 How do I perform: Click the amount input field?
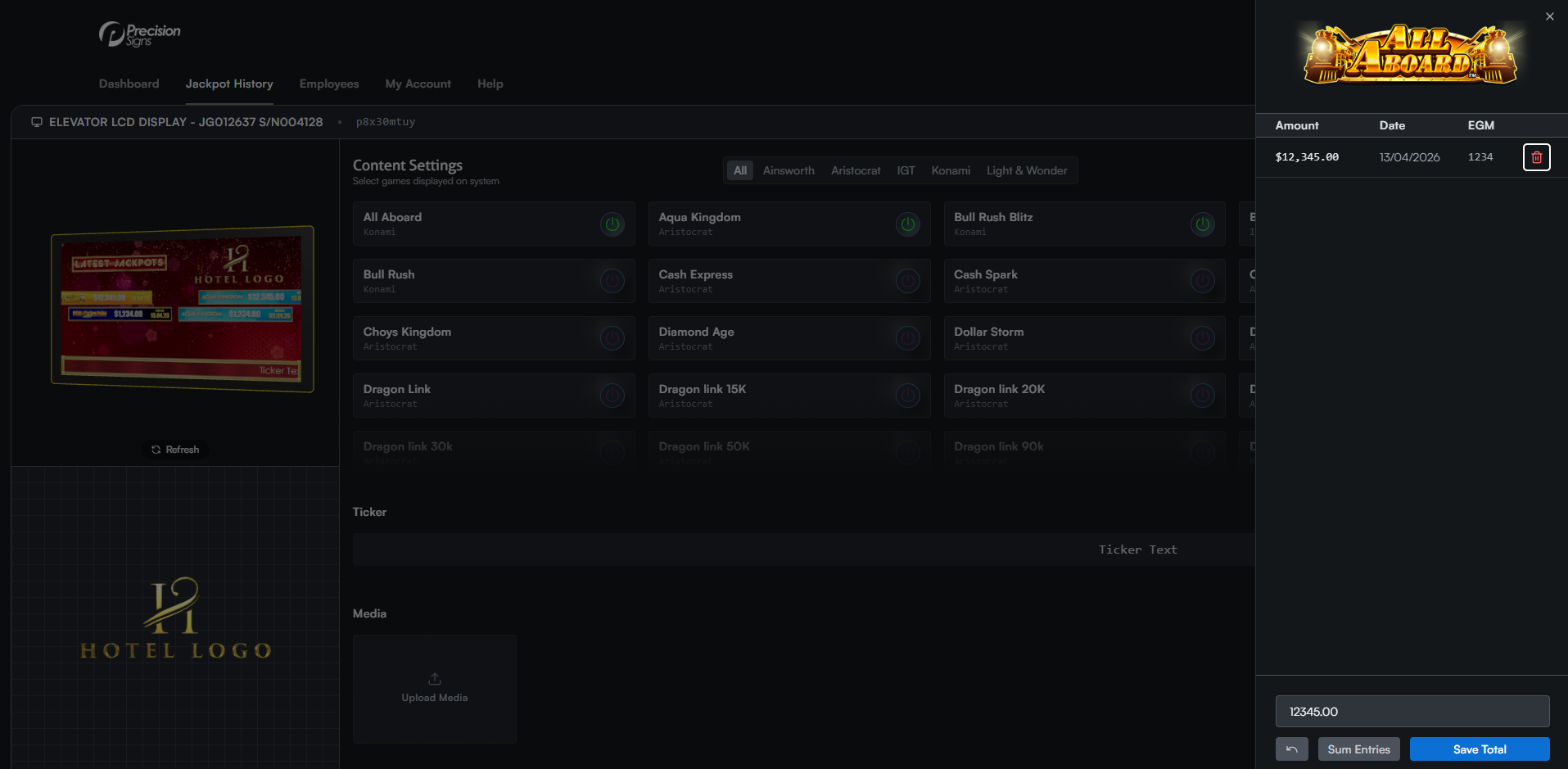(1412, 712)
